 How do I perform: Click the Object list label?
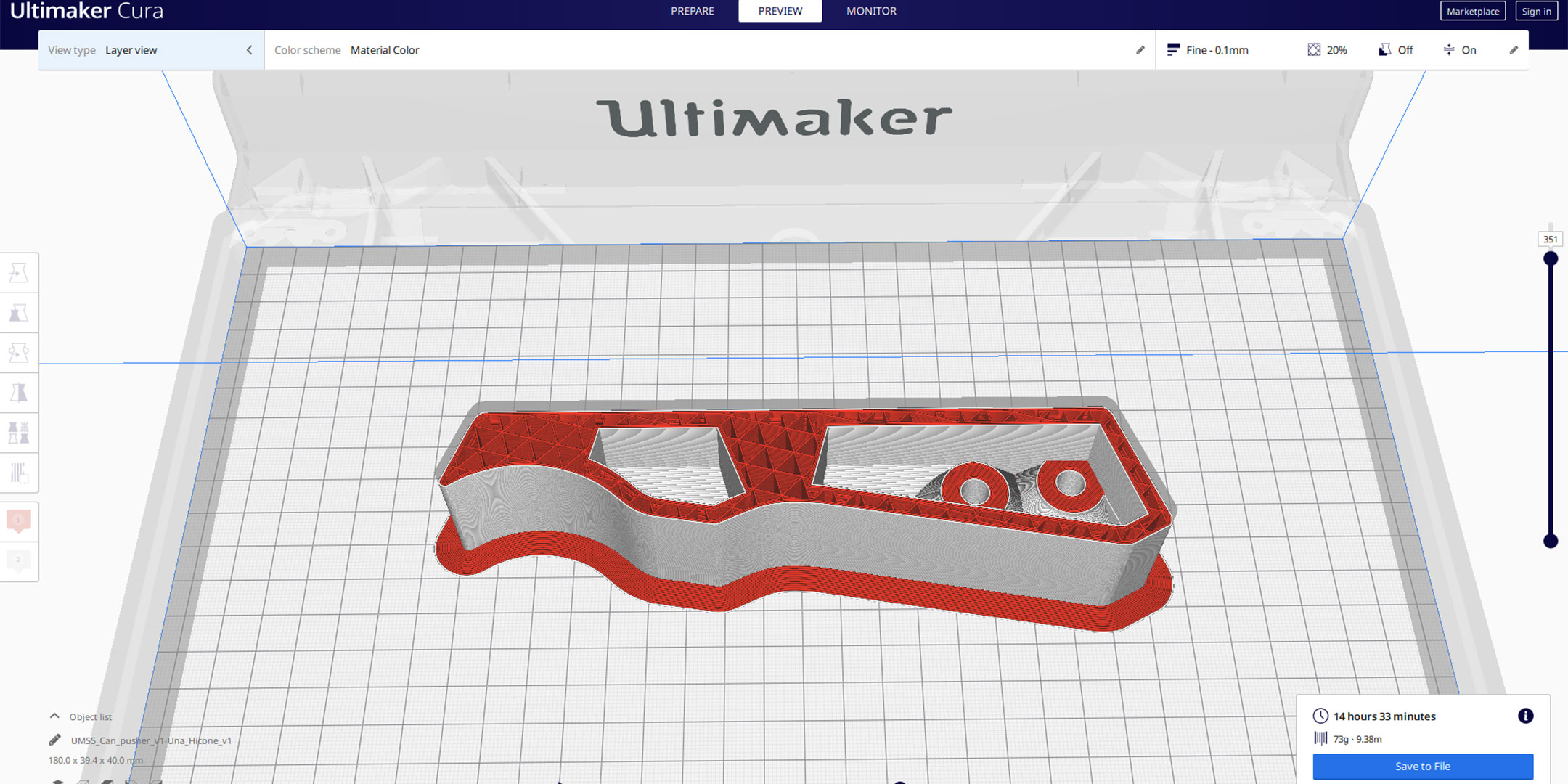[91, 716]
